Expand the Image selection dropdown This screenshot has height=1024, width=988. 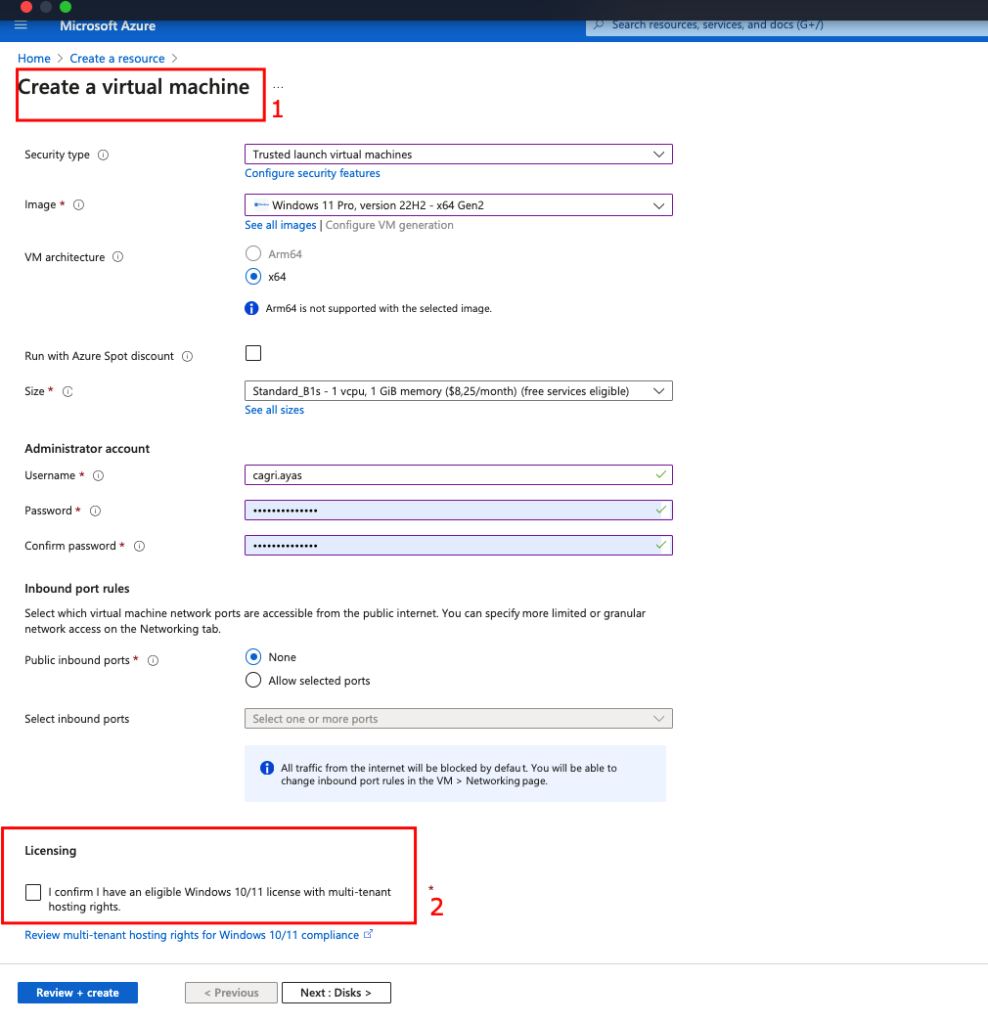pos(458,205)
